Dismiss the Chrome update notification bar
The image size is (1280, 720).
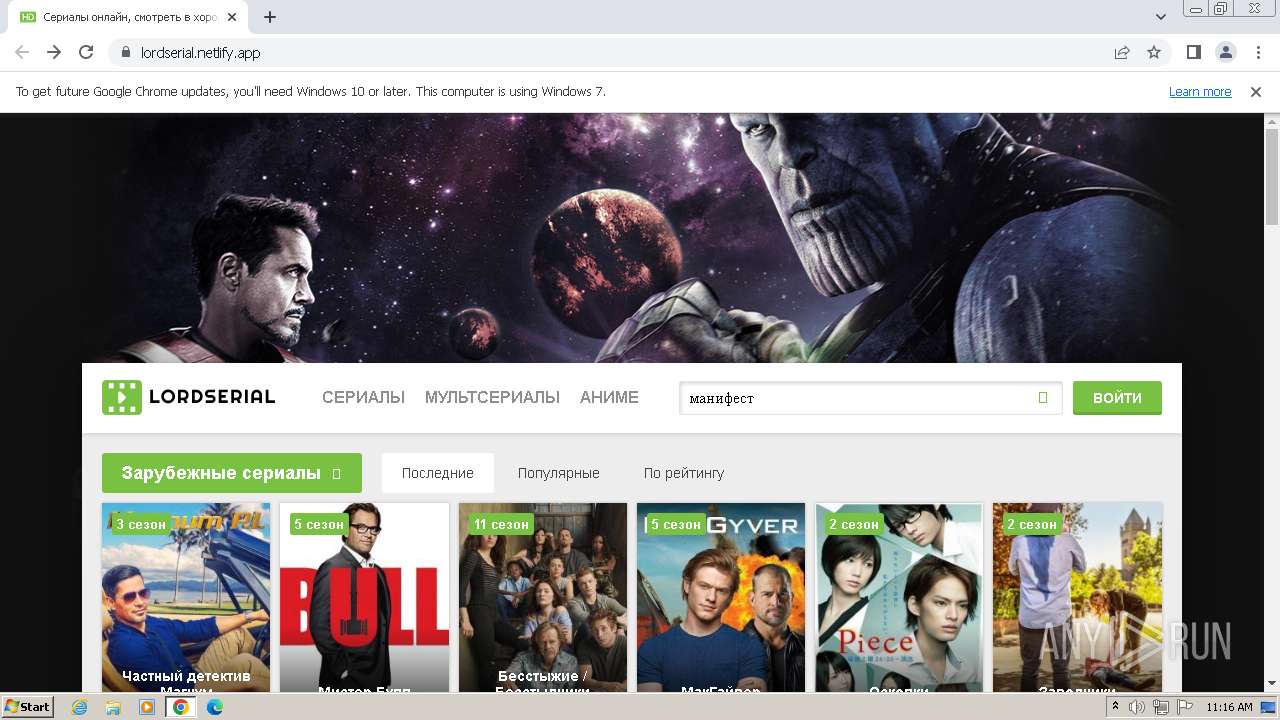point(1256,91)
